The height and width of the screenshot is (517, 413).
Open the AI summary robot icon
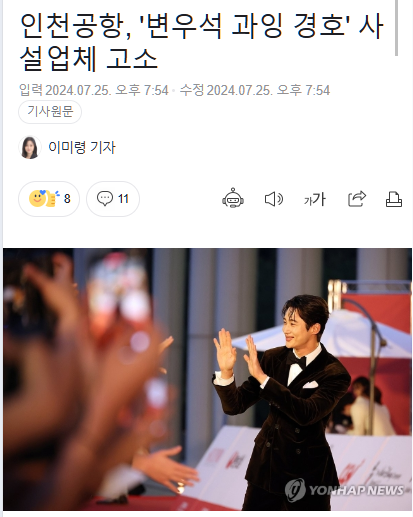pyautogui.click(x=233, y=198)
